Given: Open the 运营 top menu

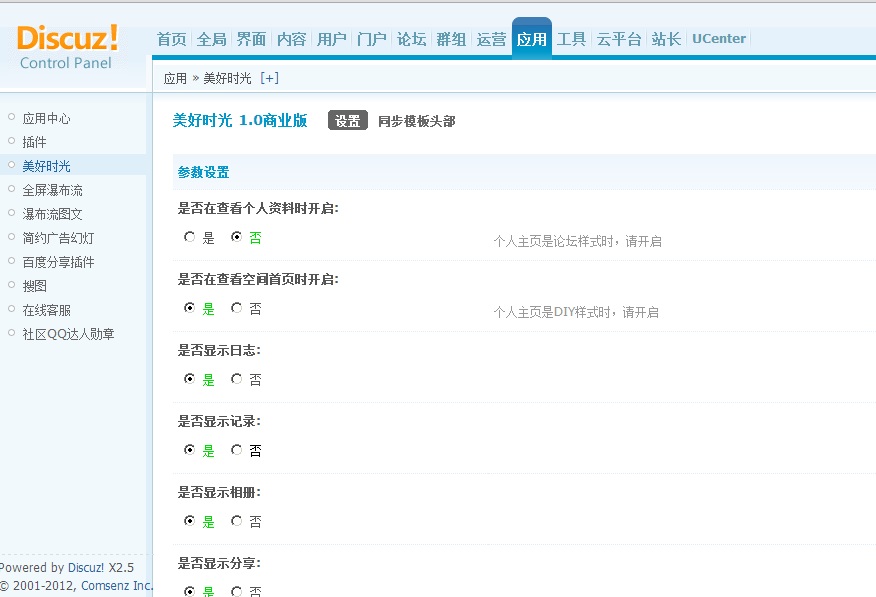Looking at the screenshot, I should pos(492,39).
